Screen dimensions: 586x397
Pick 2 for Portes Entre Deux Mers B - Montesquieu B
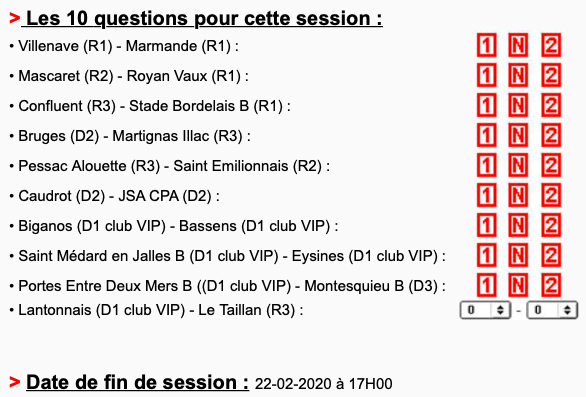[551, 285]
